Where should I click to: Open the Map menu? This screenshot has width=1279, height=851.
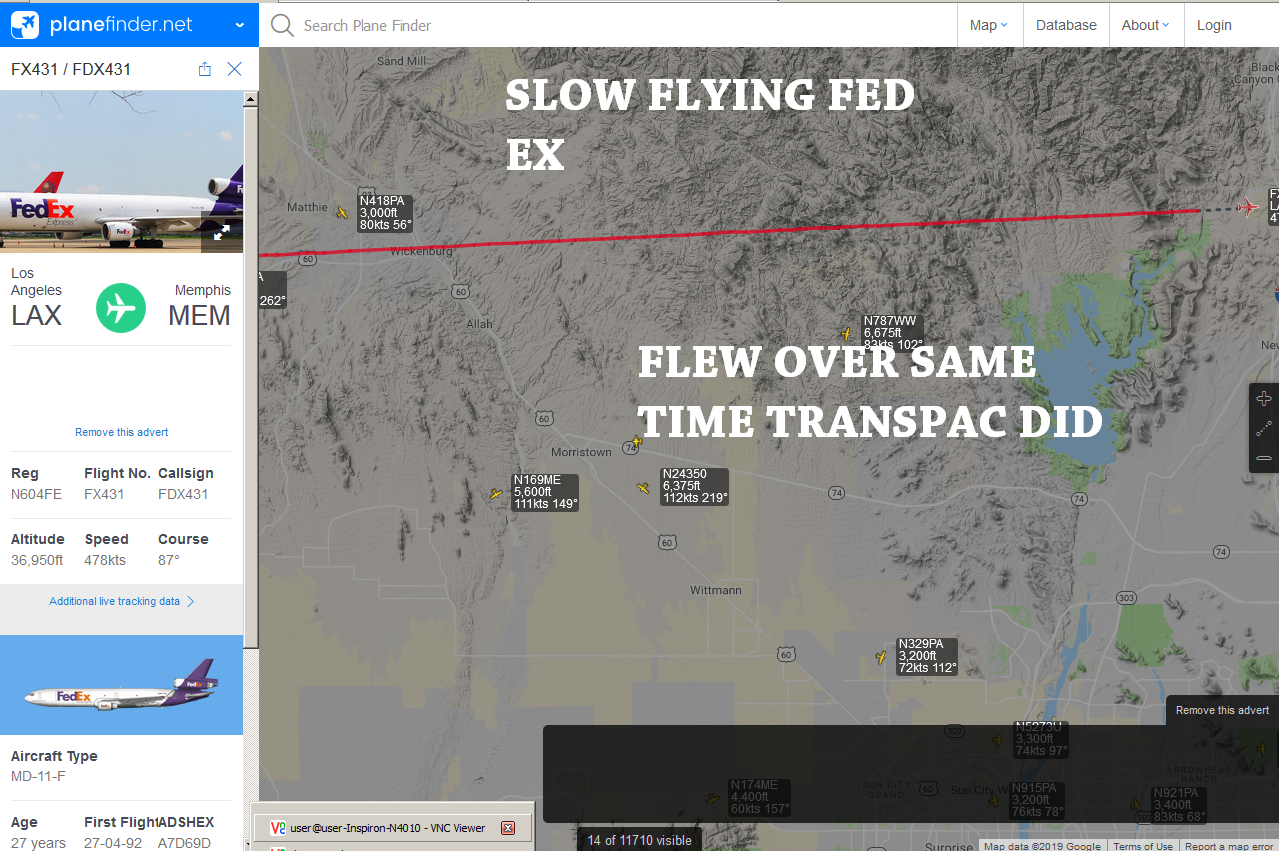click(989, 25)
